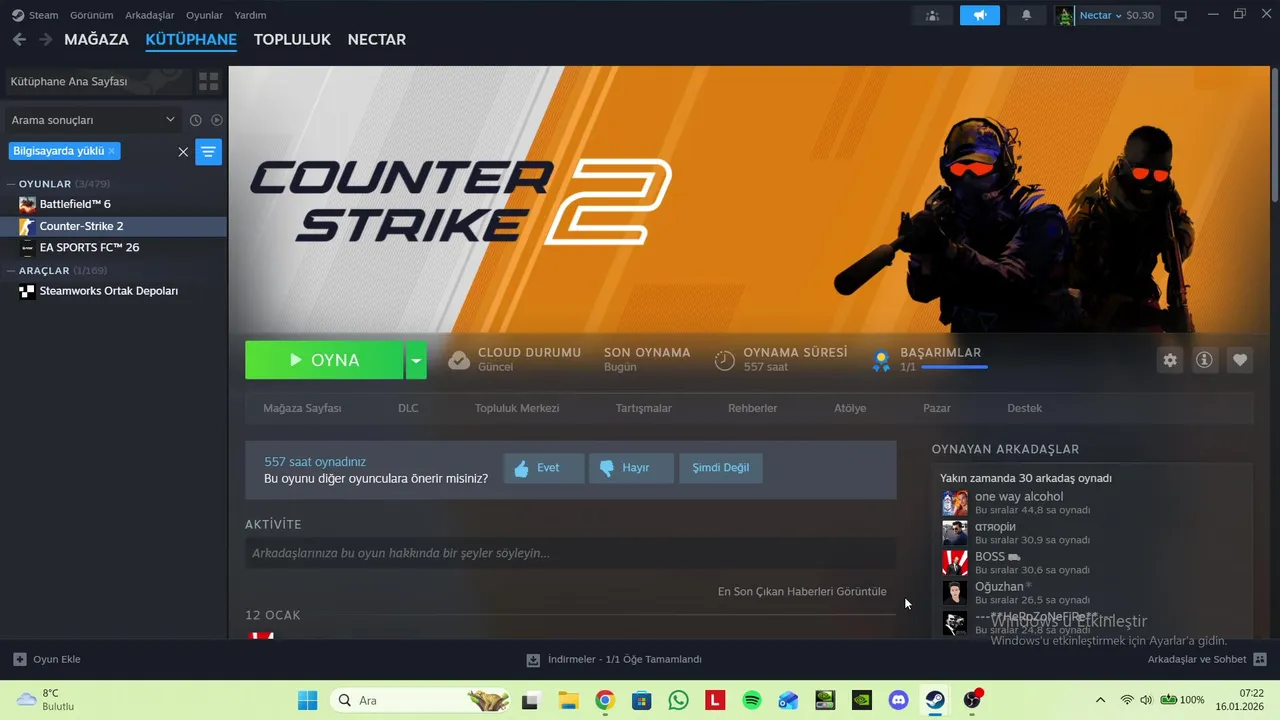
Task: Open the Görünüm menu
Action: click(91, 15)
